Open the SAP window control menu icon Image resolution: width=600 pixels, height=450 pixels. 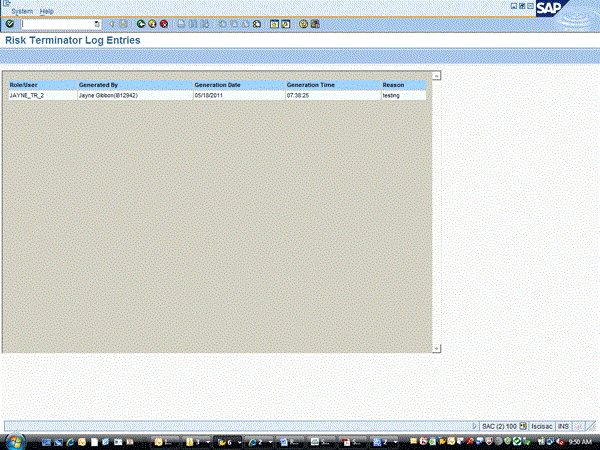6,5
